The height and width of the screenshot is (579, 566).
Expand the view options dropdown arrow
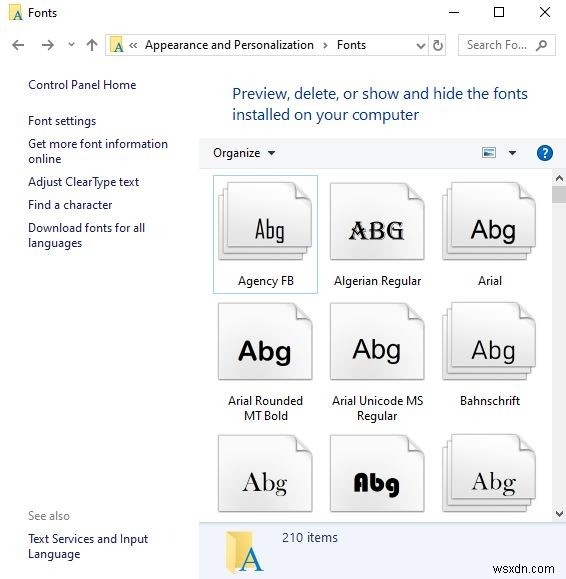[x=512, y=153]
